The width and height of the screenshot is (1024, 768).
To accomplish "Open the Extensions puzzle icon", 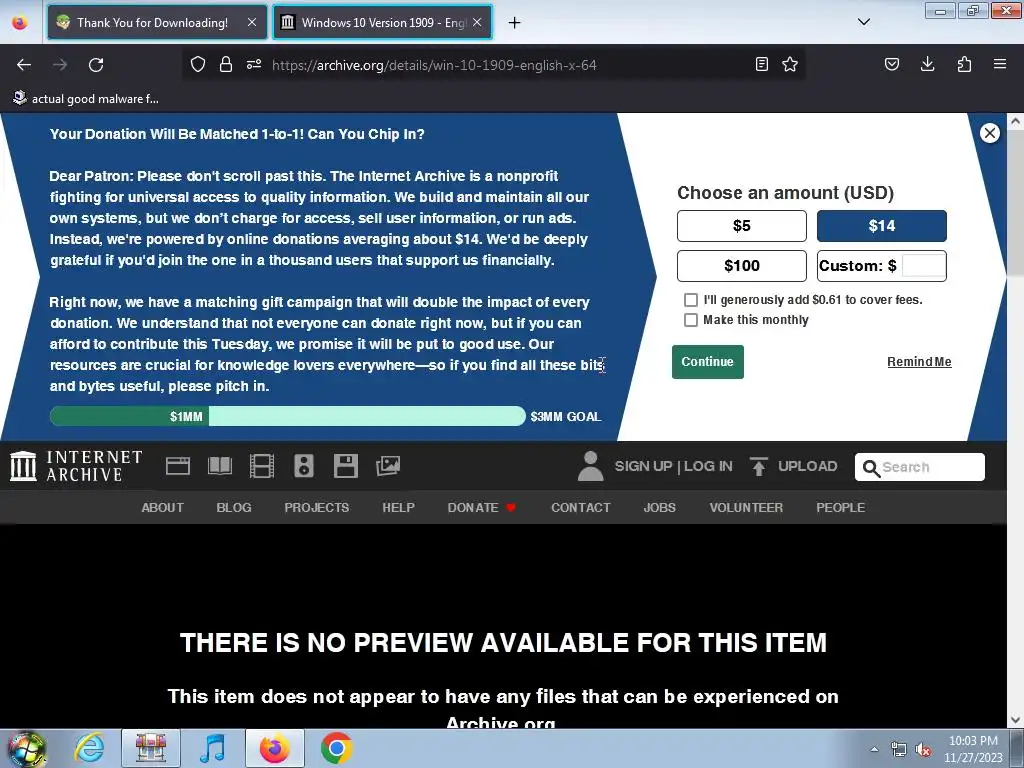I will click(x=964, y=64).
